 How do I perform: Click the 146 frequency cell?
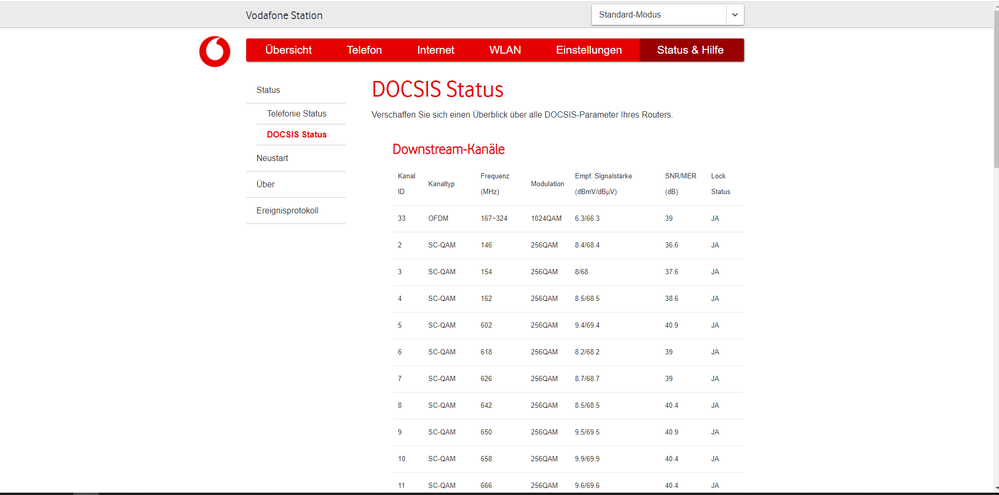[x=486, y=245]
